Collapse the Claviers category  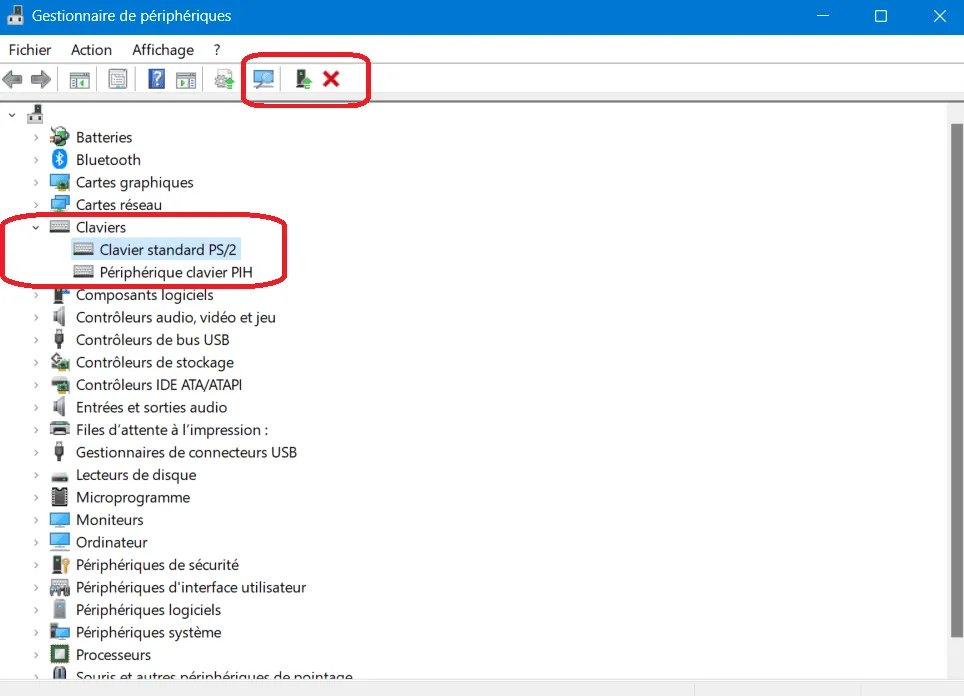click(x=36, y=227)
